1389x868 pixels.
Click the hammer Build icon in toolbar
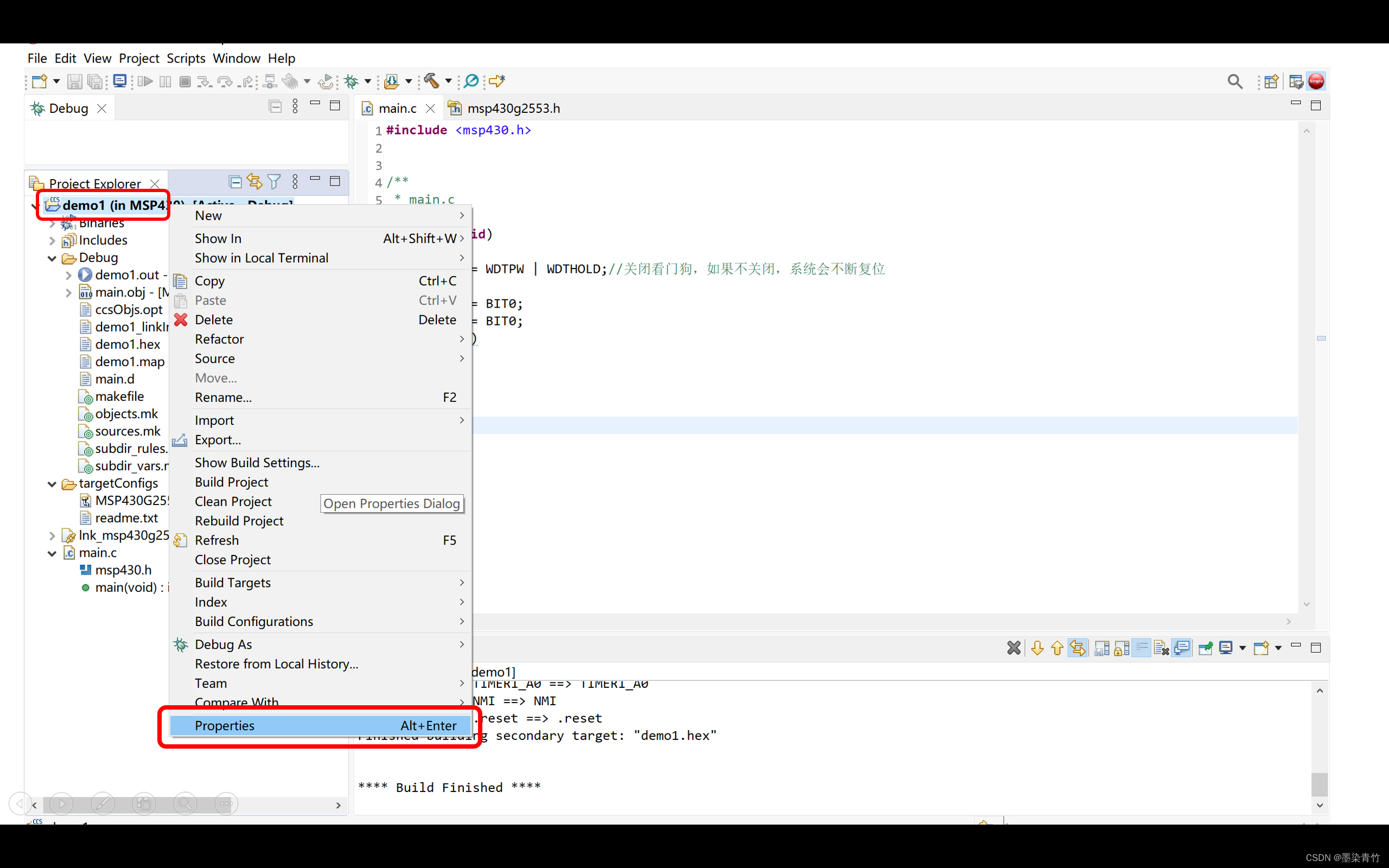pyautogui.click(x=432, y=81)
